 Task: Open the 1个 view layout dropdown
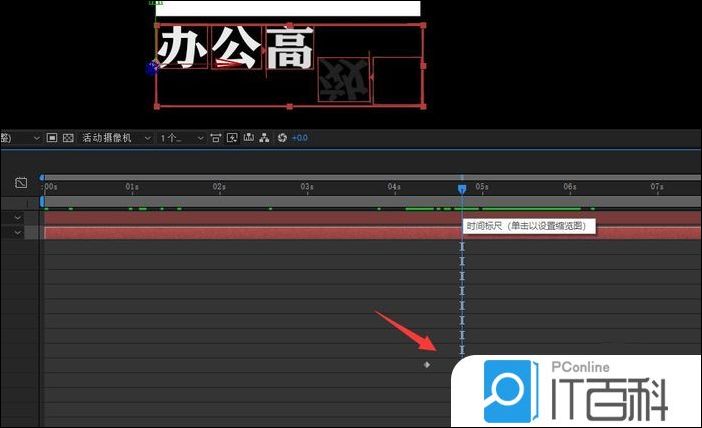click(x=182, y=138)
